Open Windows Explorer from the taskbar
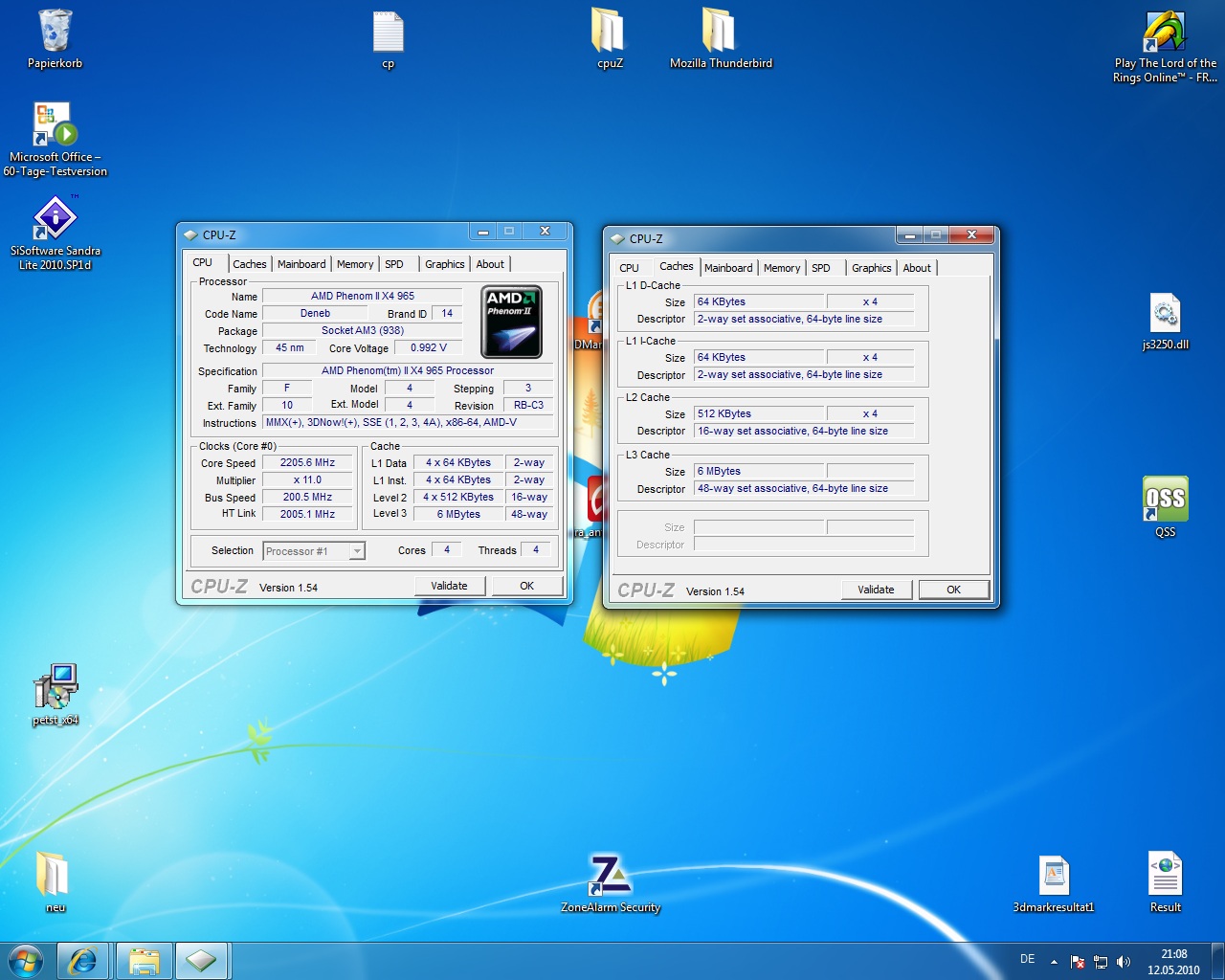Viewport: 1225px width, 980px height. 144,961
